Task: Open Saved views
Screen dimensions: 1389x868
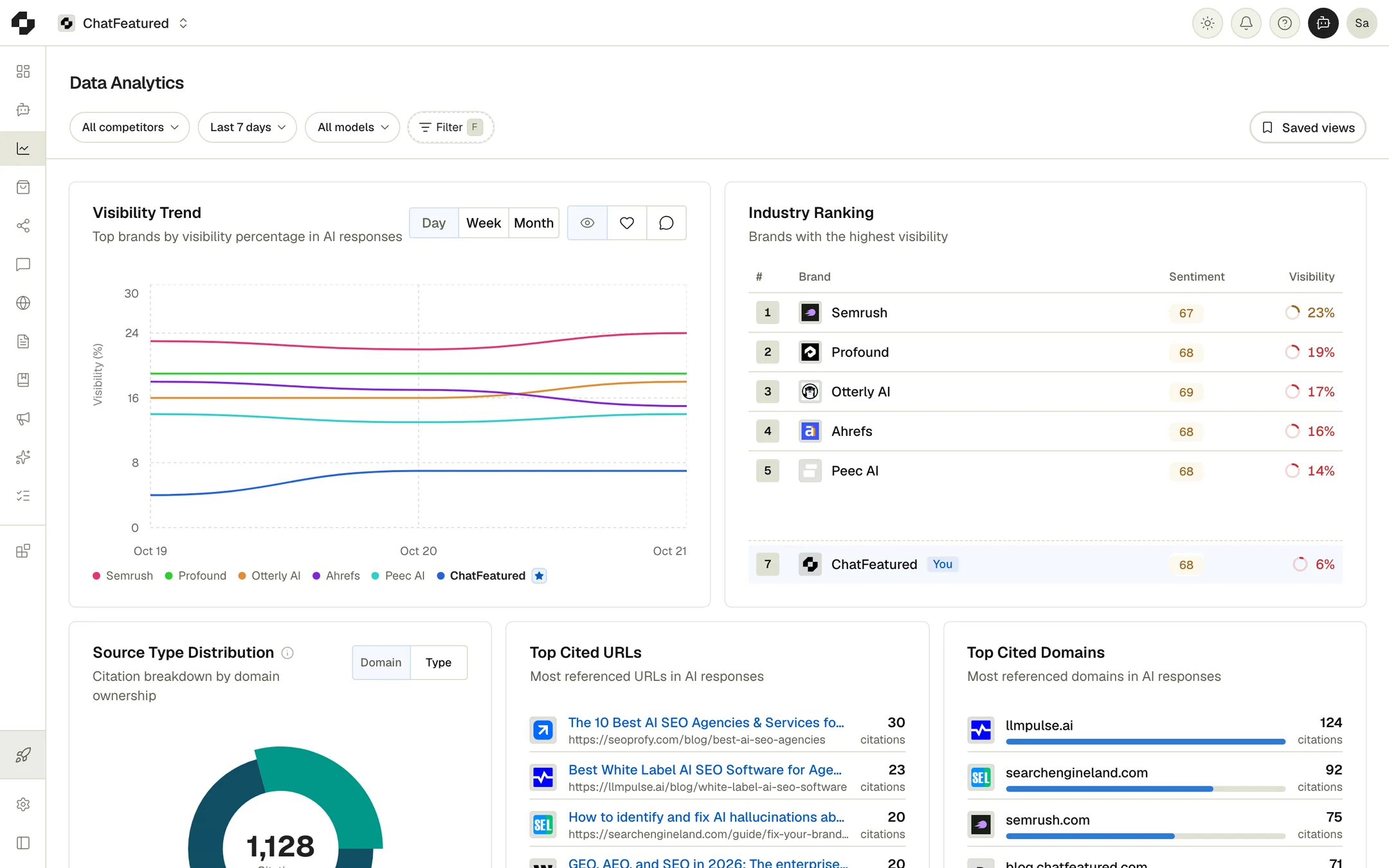Action: pyautogui.click(x=1308, y=127)
